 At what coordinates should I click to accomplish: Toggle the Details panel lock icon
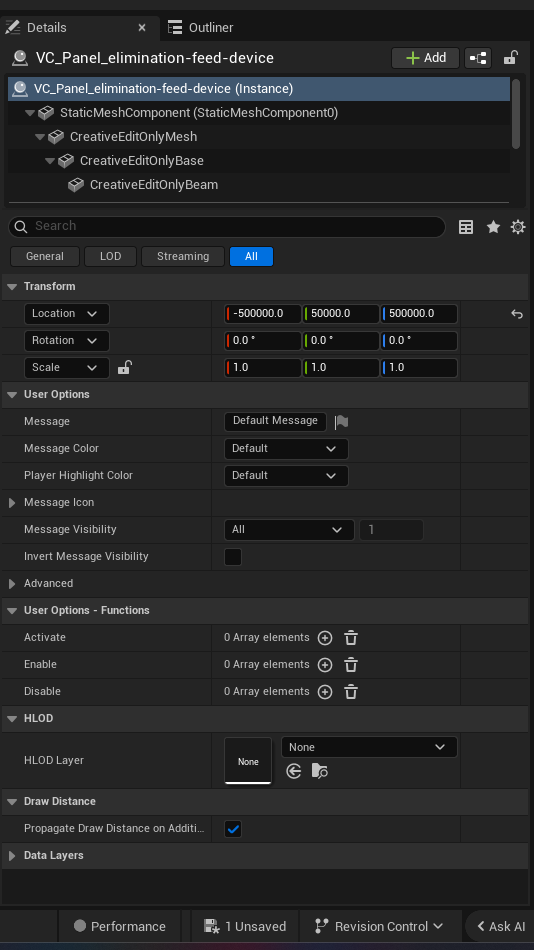510,58
